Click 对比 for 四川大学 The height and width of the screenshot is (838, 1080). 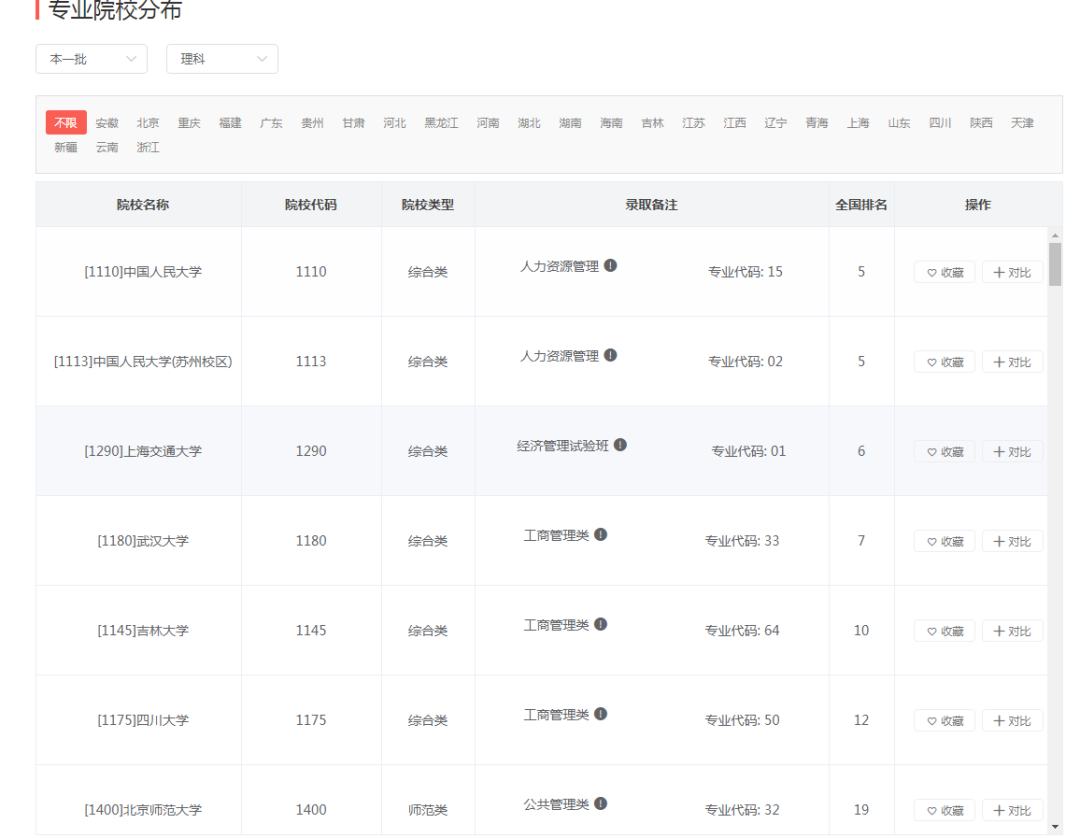tap(1012, 721)
